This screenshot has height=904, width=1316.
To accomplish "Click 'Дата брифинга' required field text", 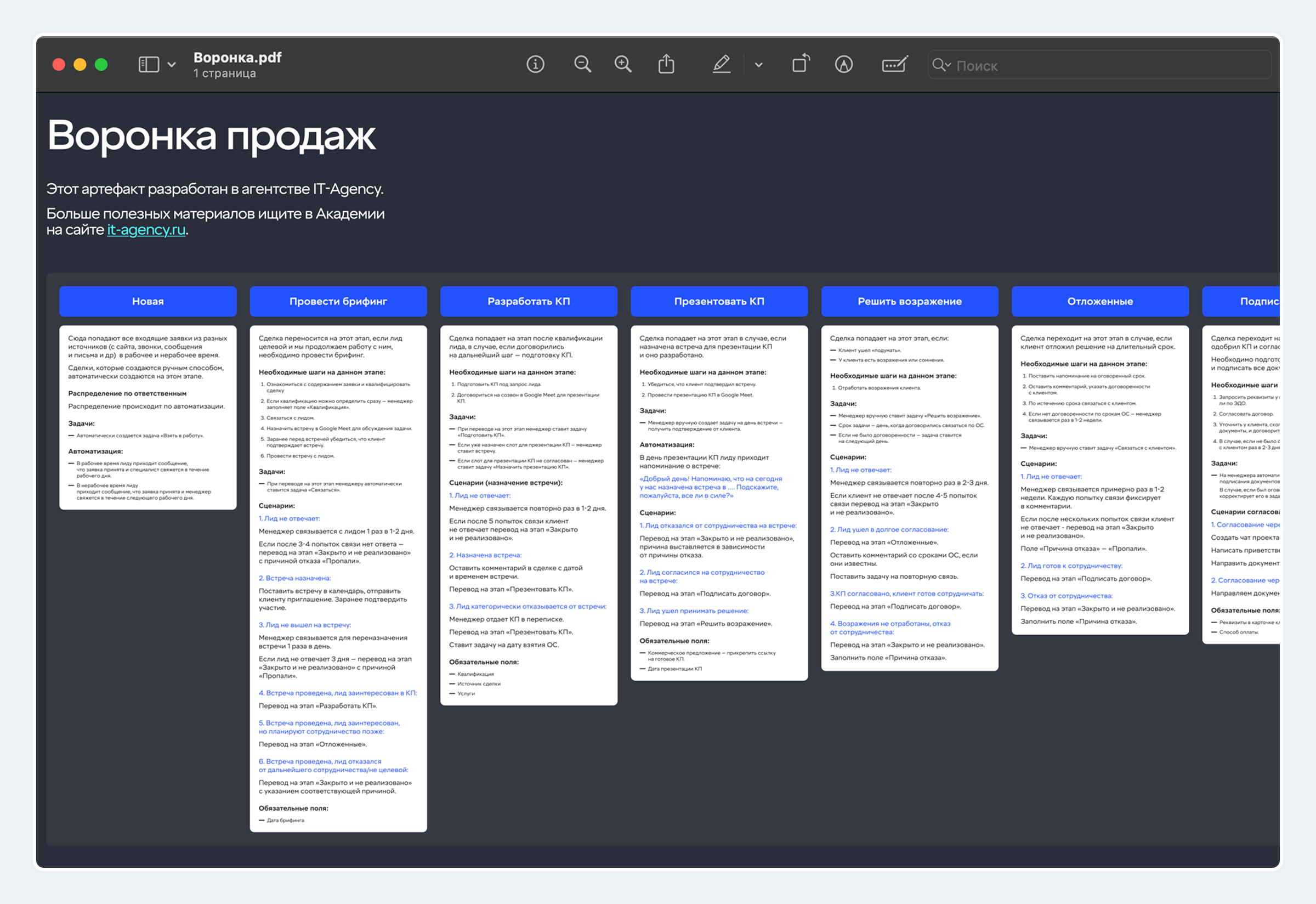I will (285, 820).
